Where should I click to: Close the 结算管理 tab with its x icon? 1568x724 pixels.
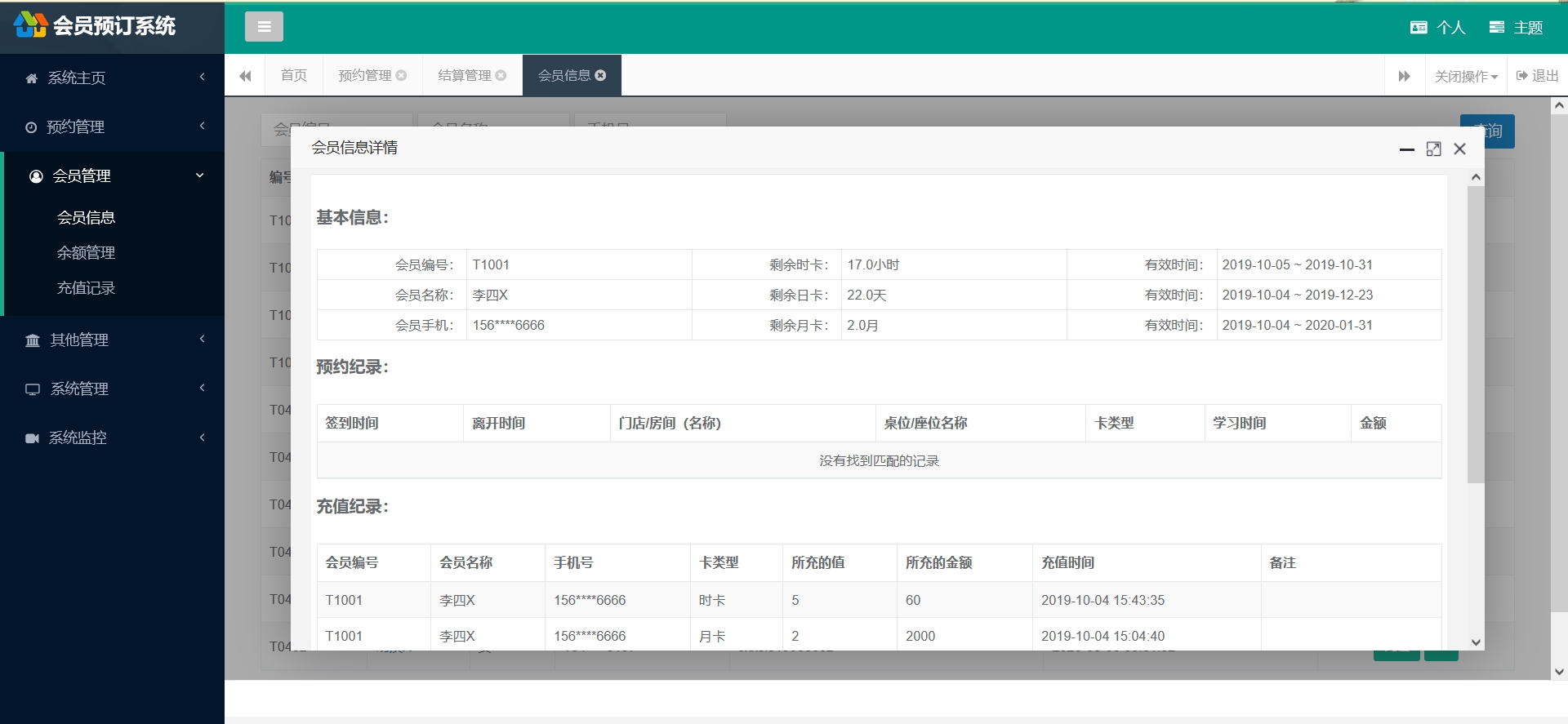pos(501,75)
